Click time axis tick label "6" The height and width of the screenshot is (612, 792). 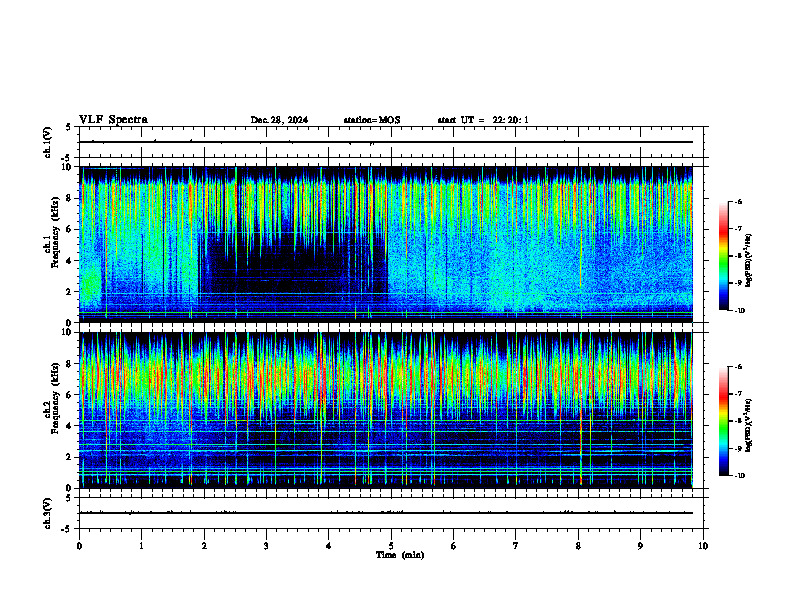[x=454, y=546]
